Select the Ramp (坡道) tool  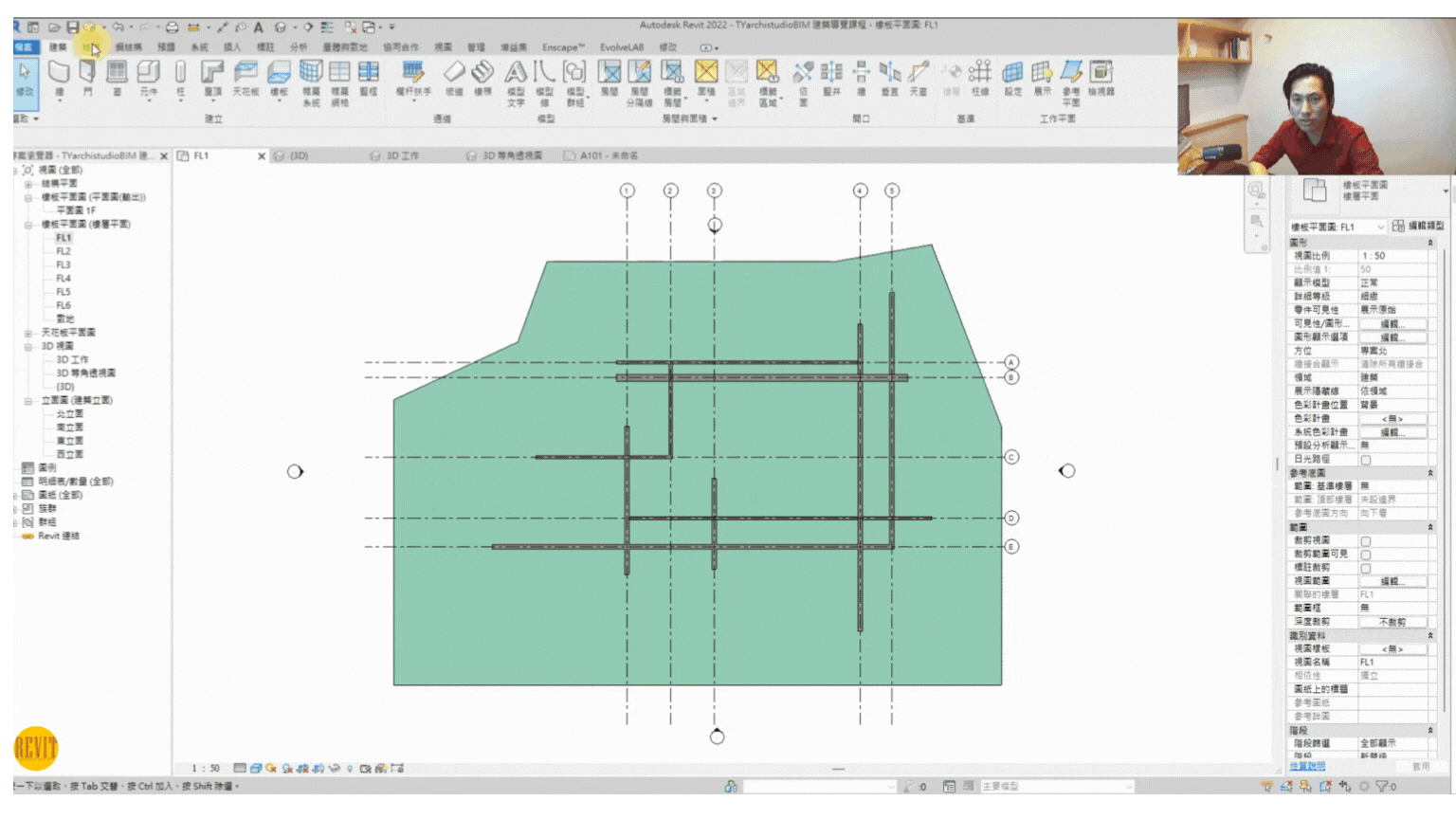coord(454,78)
